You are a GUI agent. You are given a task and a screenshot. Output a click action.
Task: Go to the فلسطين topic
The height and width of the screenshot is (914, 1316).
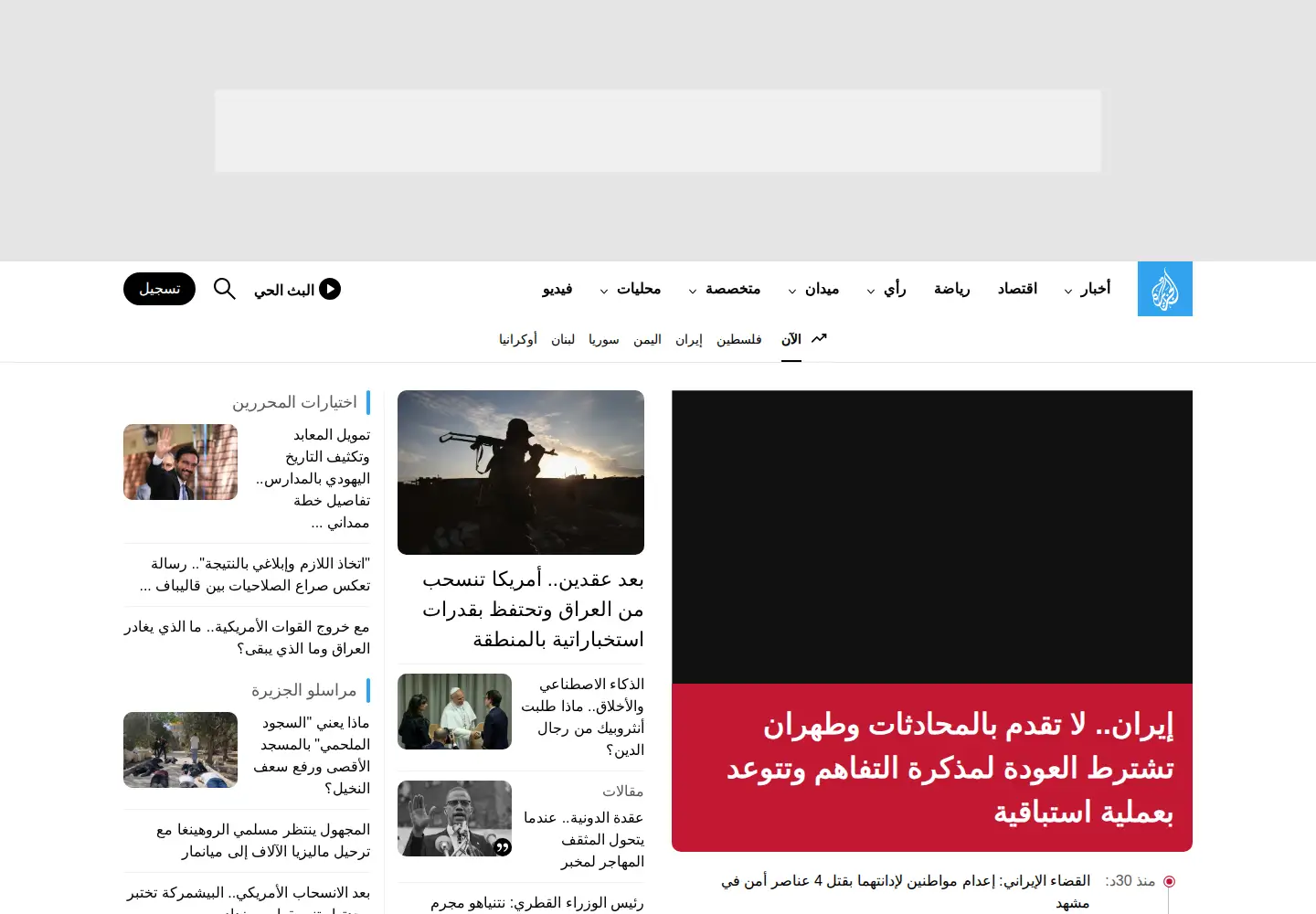pos(739,339)
